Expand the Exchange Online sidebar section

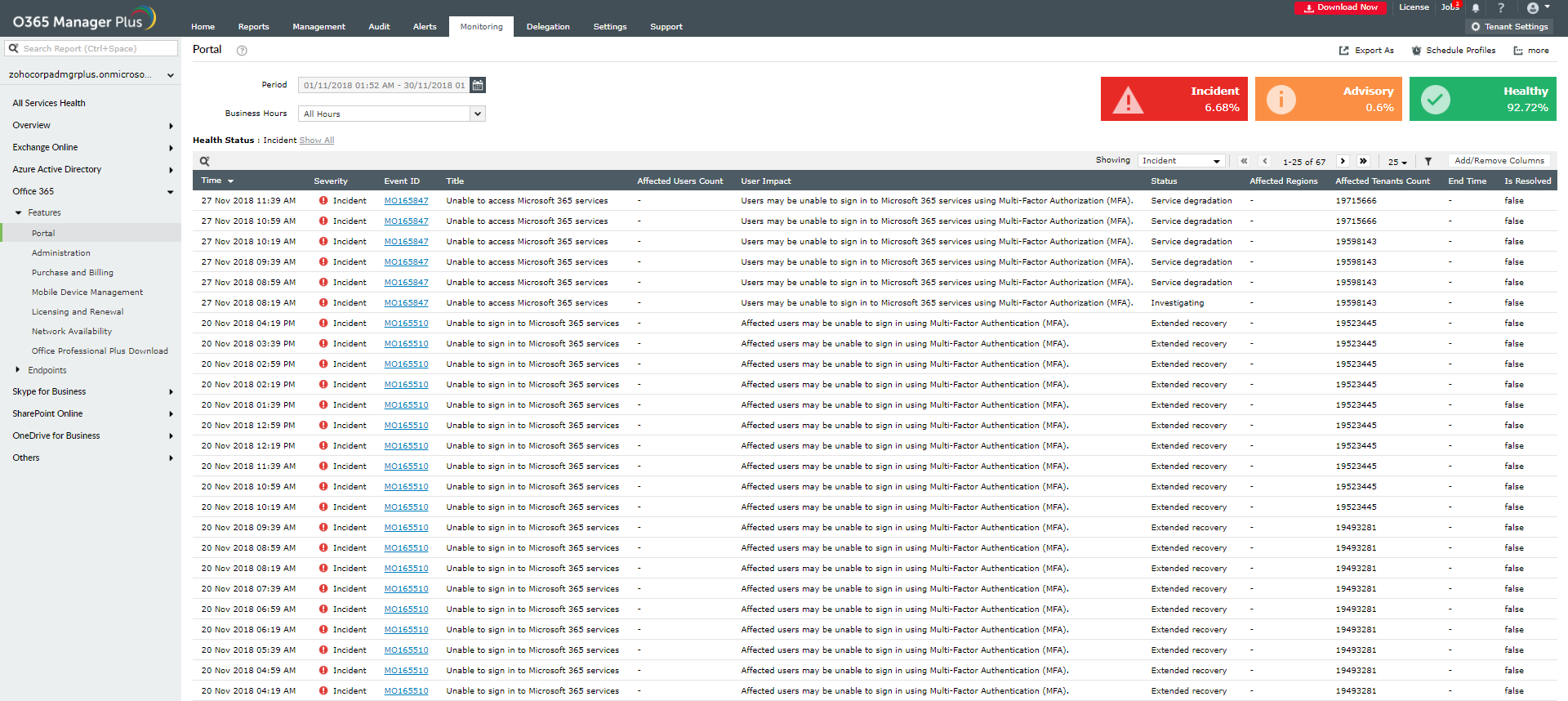171,148
